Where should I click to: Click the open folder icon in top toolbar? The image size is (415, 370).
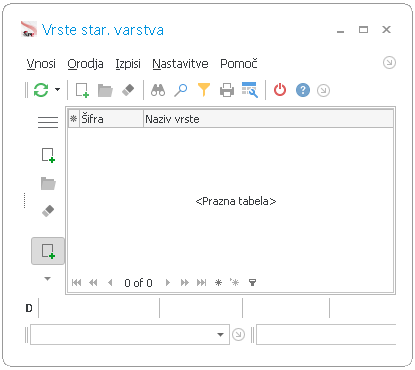tap(105, 90)
